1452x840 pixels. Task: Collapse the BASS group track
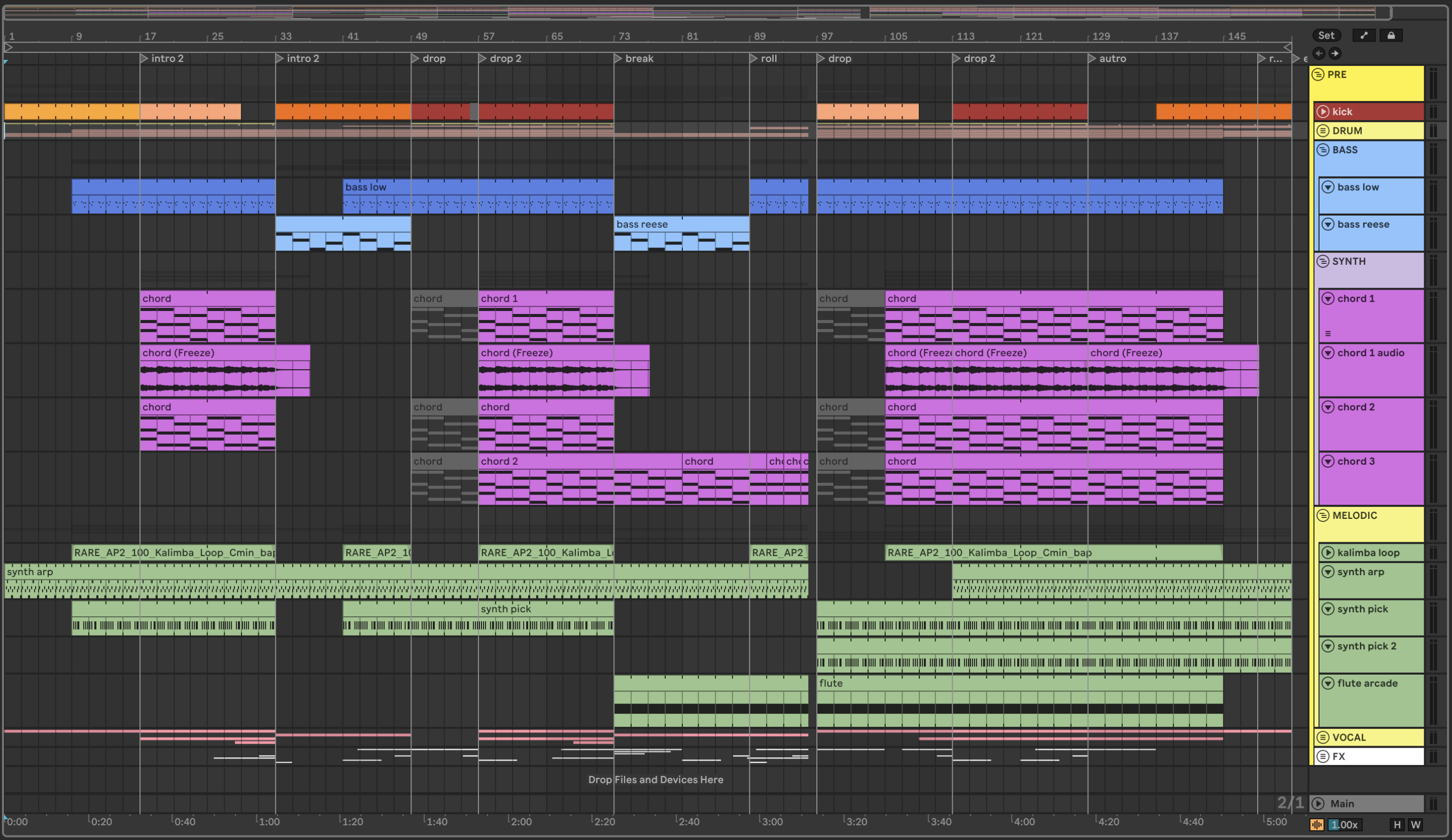(1323, 150)
